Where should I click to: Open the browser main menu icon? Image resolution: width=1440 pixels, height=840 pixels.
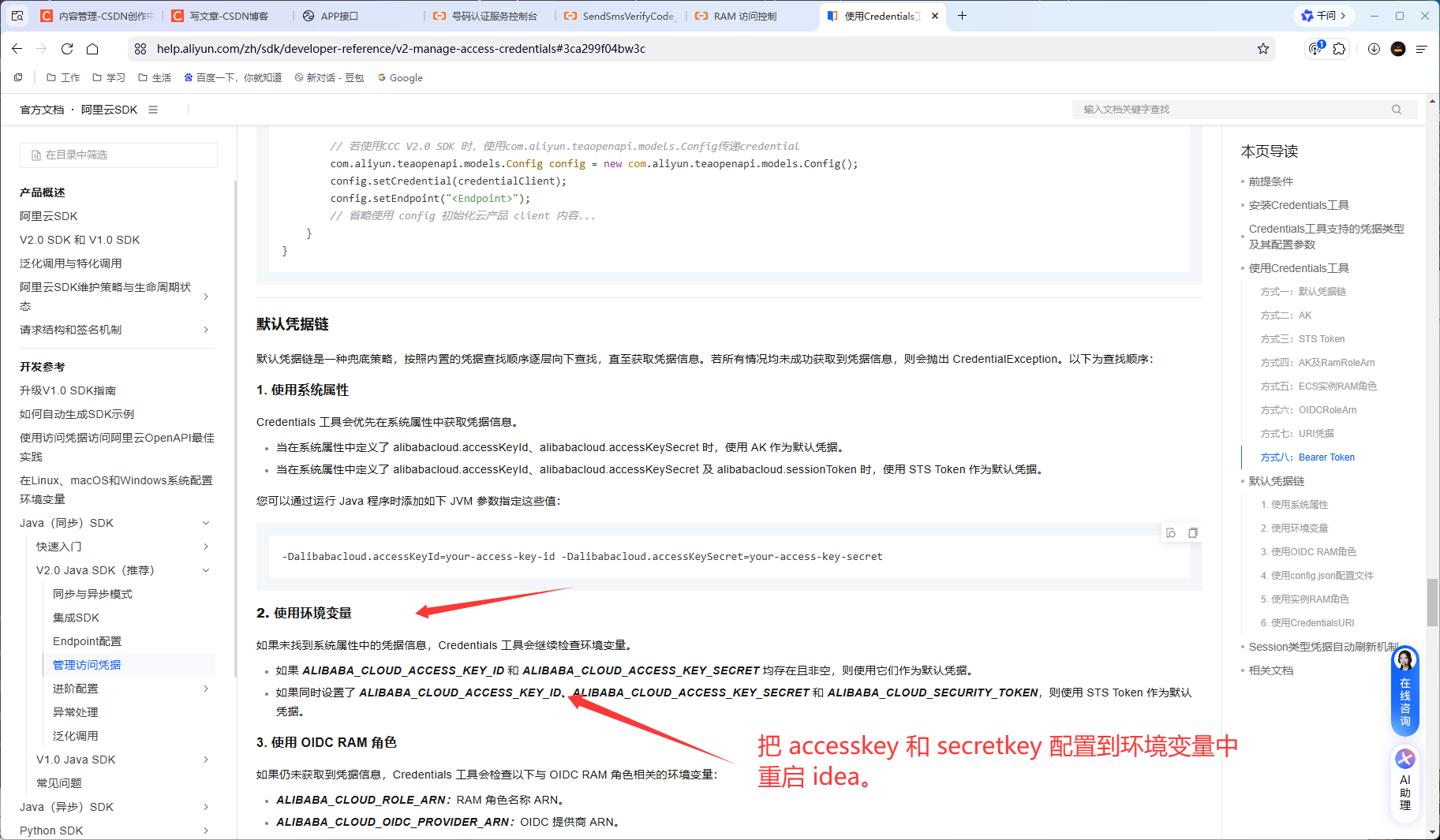pos(1422,49)
